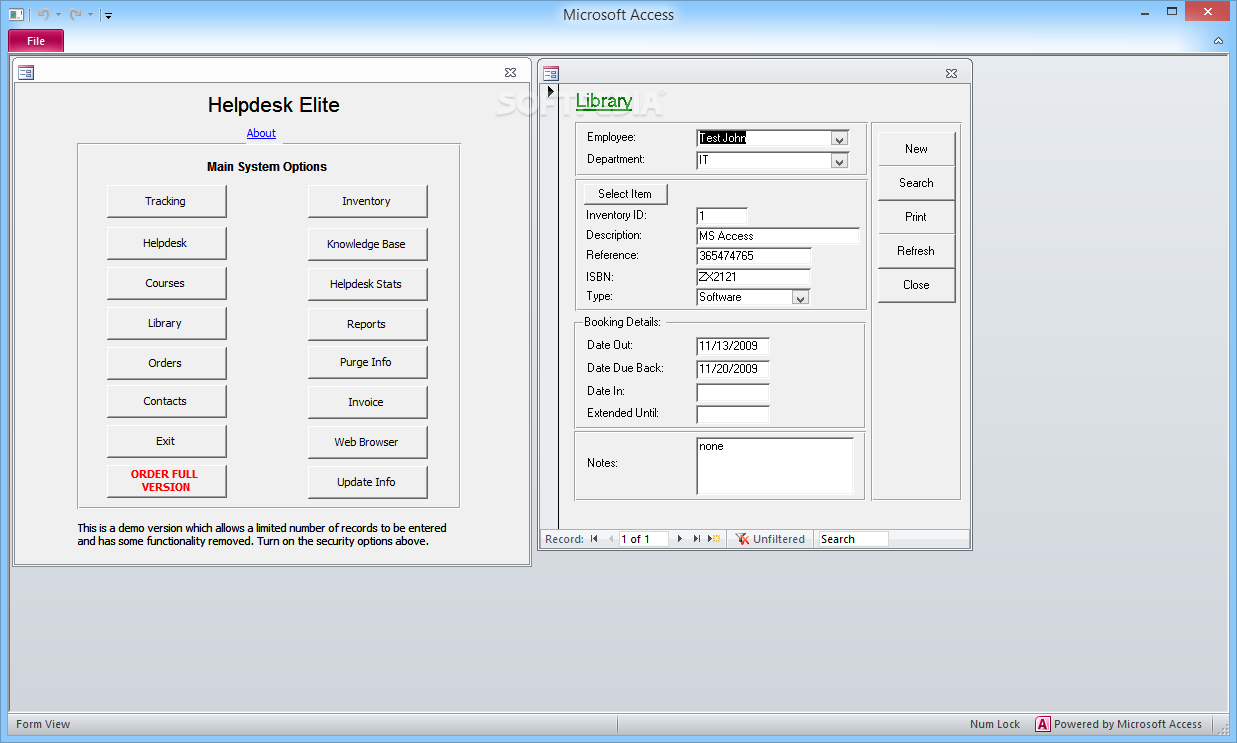The height and width of the screenshot is (743, 1237).
Task: Click the Reference field
Action: tap(753, 256)
